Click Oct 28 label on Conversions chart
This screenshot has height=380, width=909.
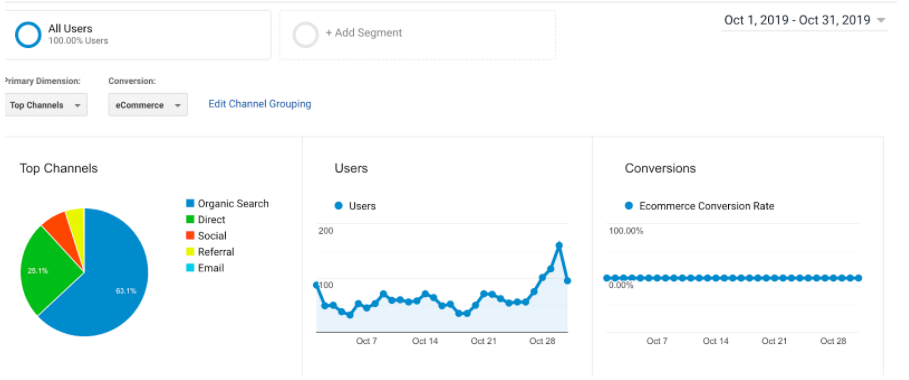[833, 341]
